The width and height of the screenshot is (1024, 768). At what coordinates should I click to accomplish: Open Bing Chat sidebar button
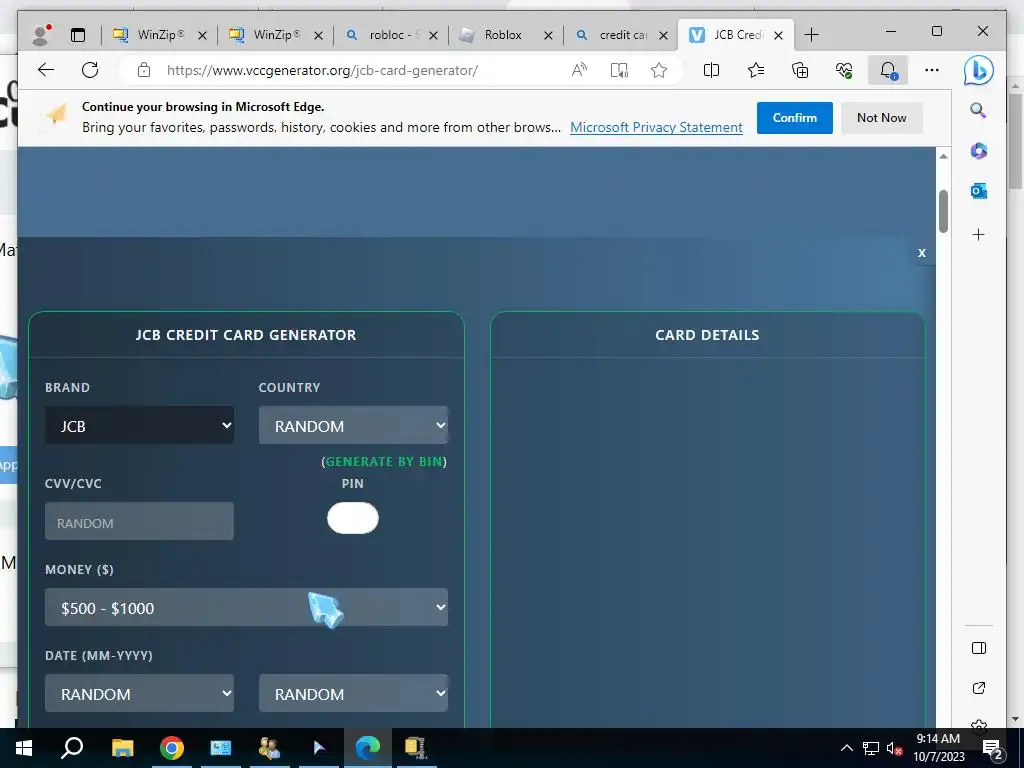(x=978, y=71)
